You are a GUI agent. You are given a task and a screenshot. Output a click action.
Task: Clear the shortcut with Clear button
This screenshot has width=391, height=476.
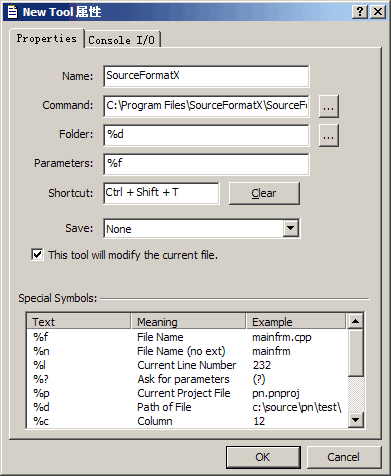[x=264, y=193]
